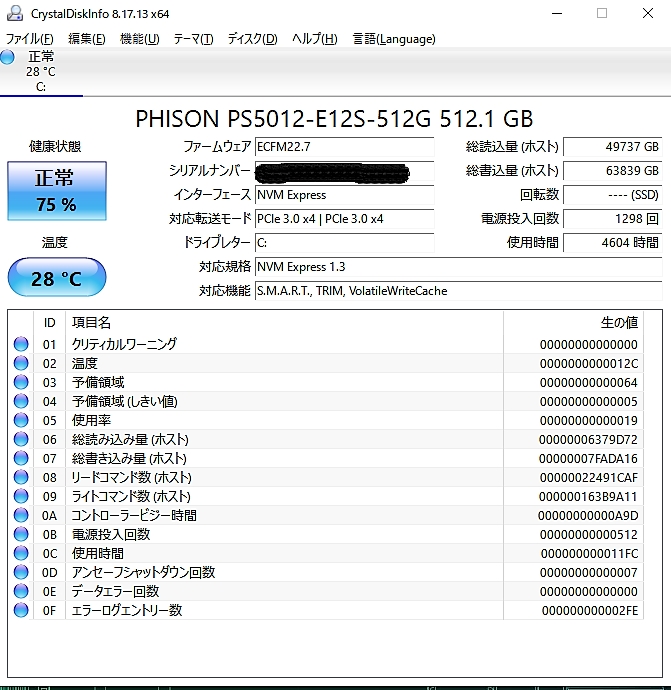Open the 言語(Language) menu
The image size is (671, 690).
point(394,39)
